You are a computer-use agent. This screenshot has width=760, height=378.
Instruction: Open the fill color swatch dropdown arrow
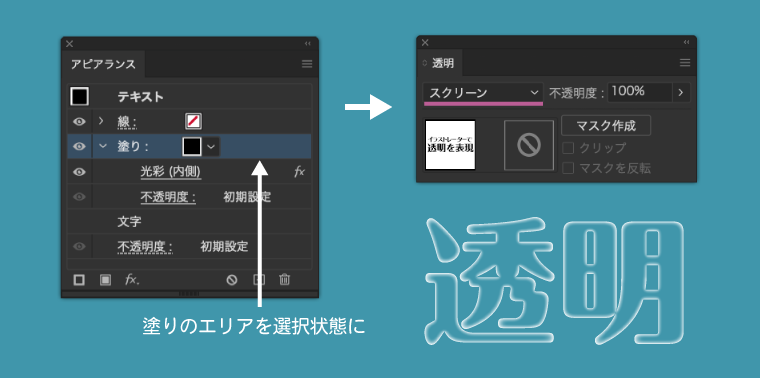212,147
